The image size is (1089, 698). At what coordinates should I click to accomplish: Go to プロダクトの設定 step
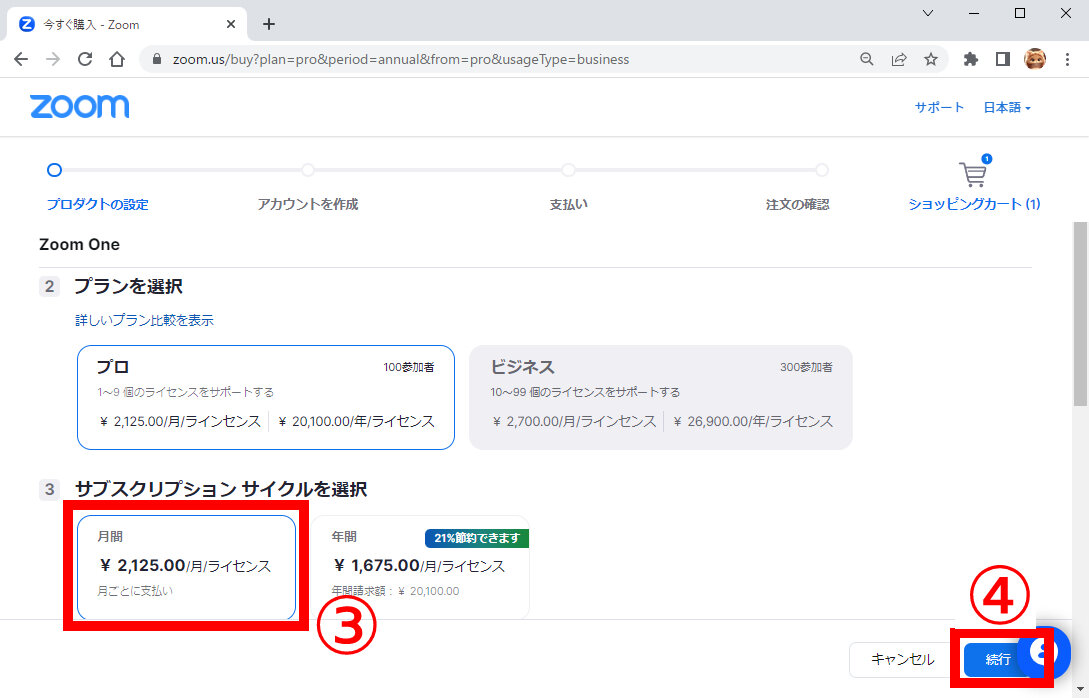tap(97, 204)
